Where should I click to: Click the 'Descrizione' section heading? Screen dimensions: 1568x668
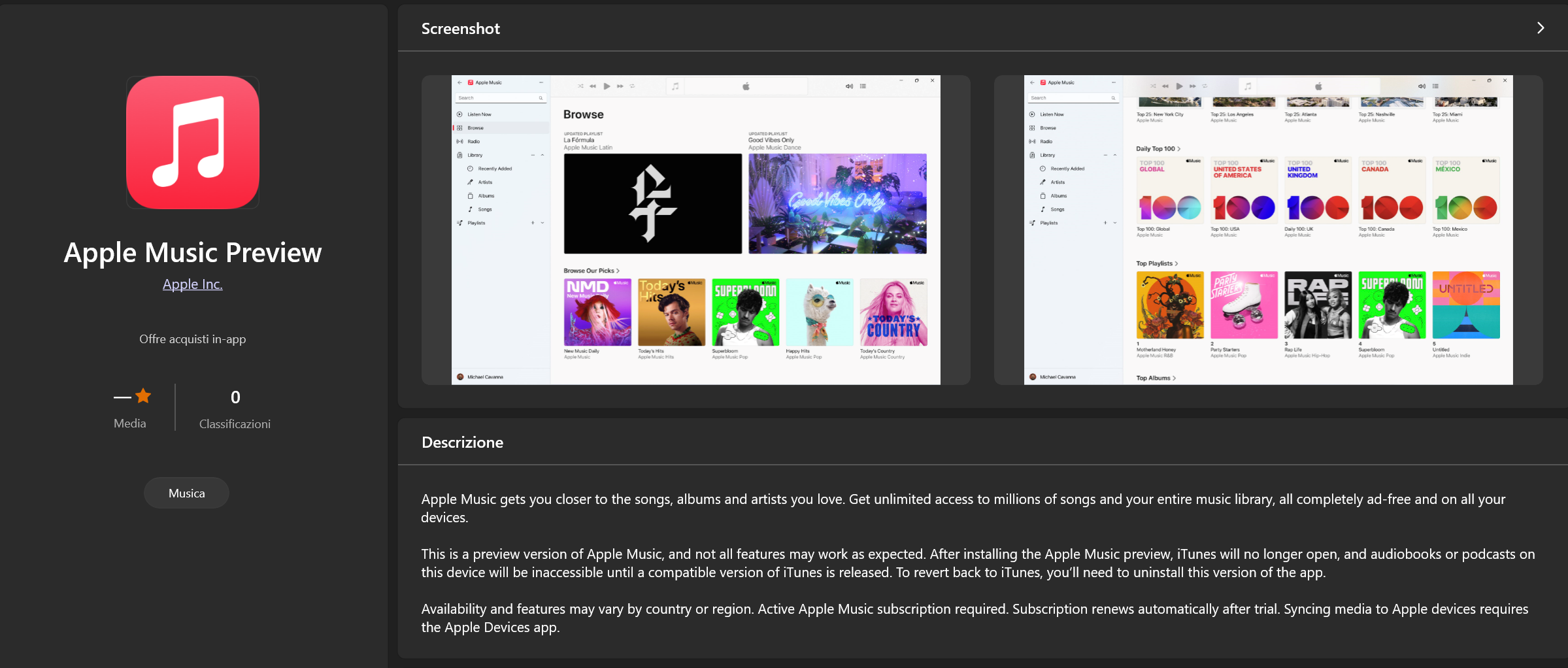(x=463, y=443)
